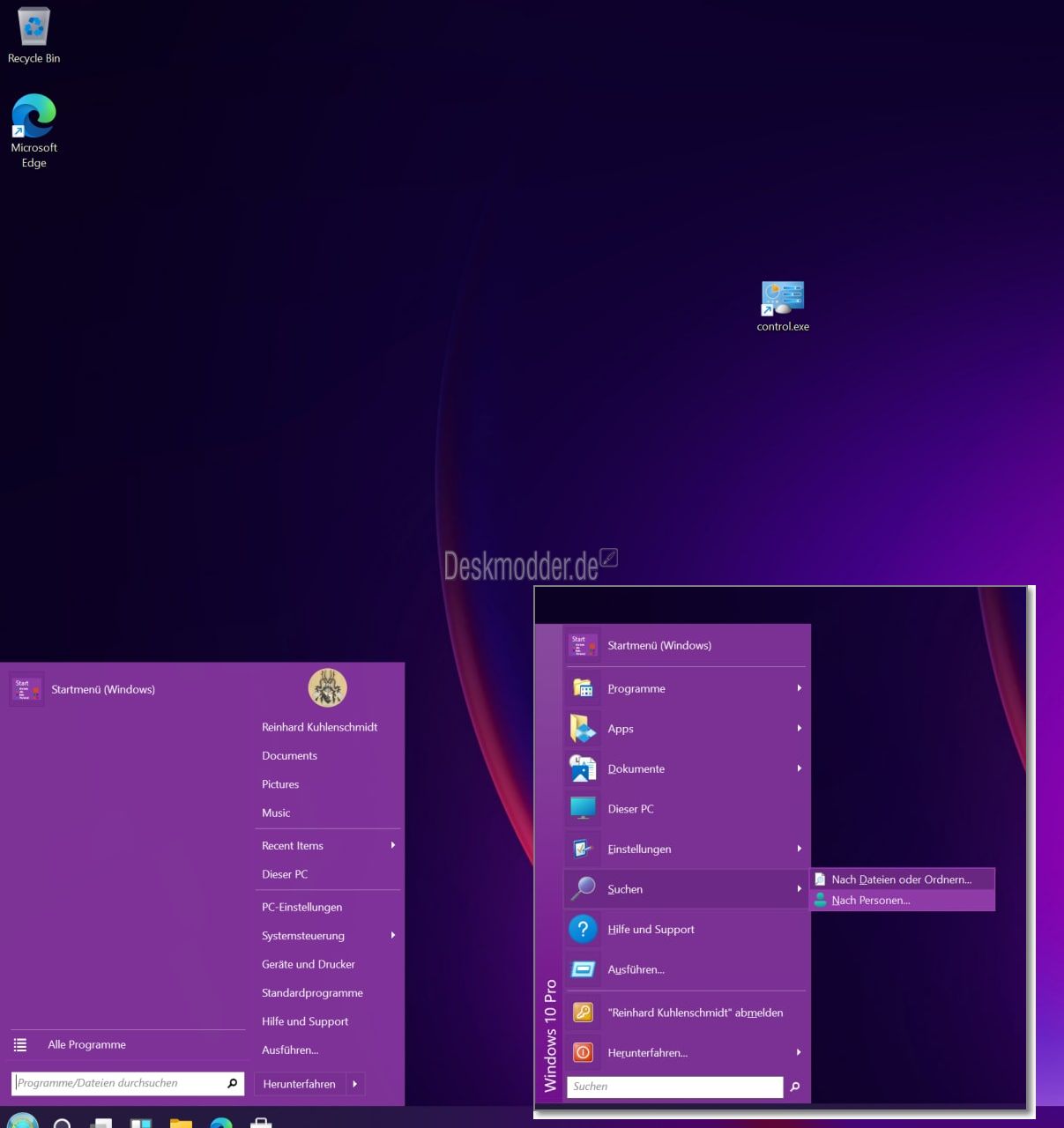Open Geräte und Drucker

[x=327, y=964]
